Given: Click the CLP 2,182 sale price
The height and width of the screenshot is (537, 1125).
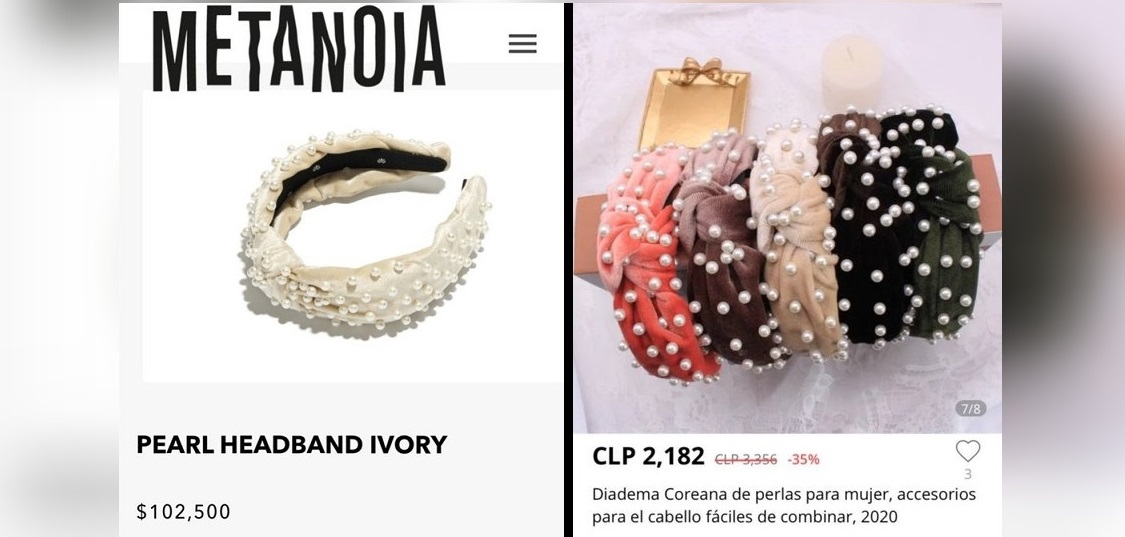Looking at the screenshot, I should click(x=649, y=457).
